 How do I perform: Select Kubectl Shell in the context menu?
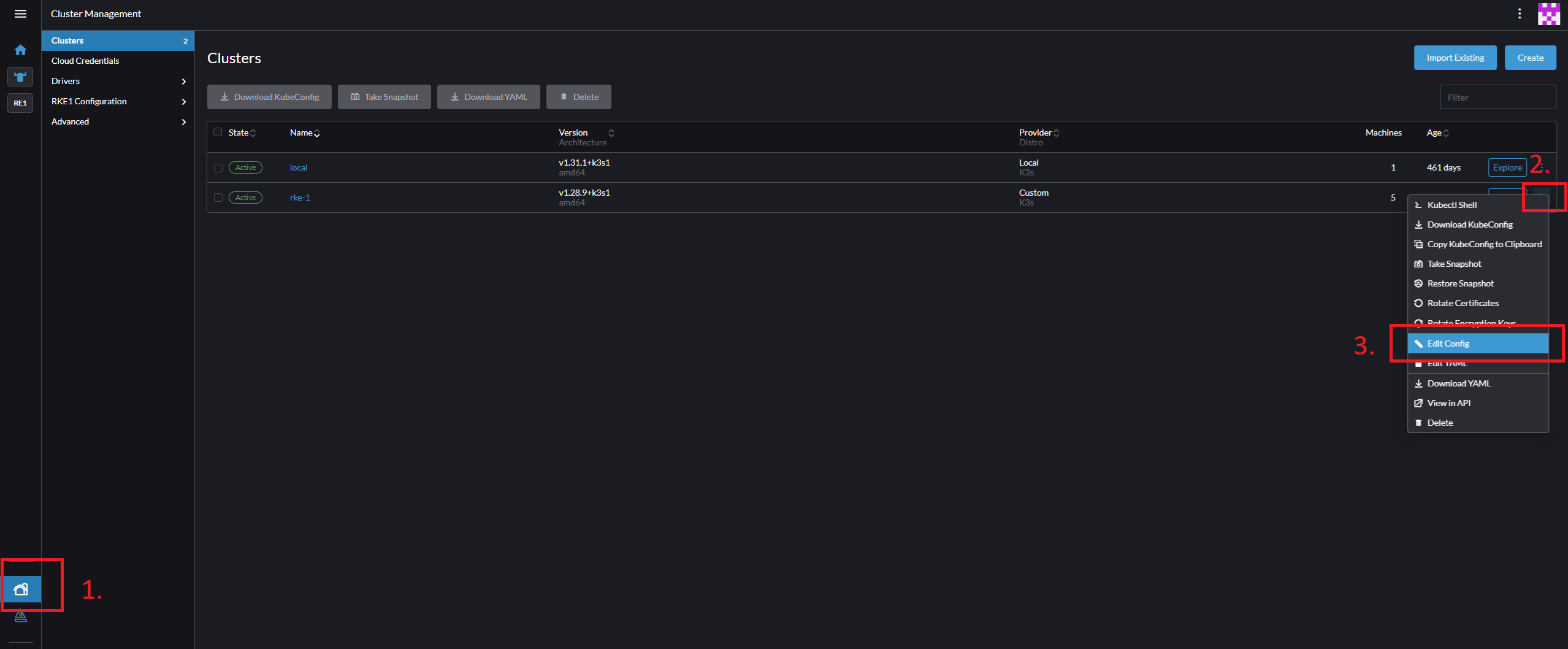pos(1451,205)
